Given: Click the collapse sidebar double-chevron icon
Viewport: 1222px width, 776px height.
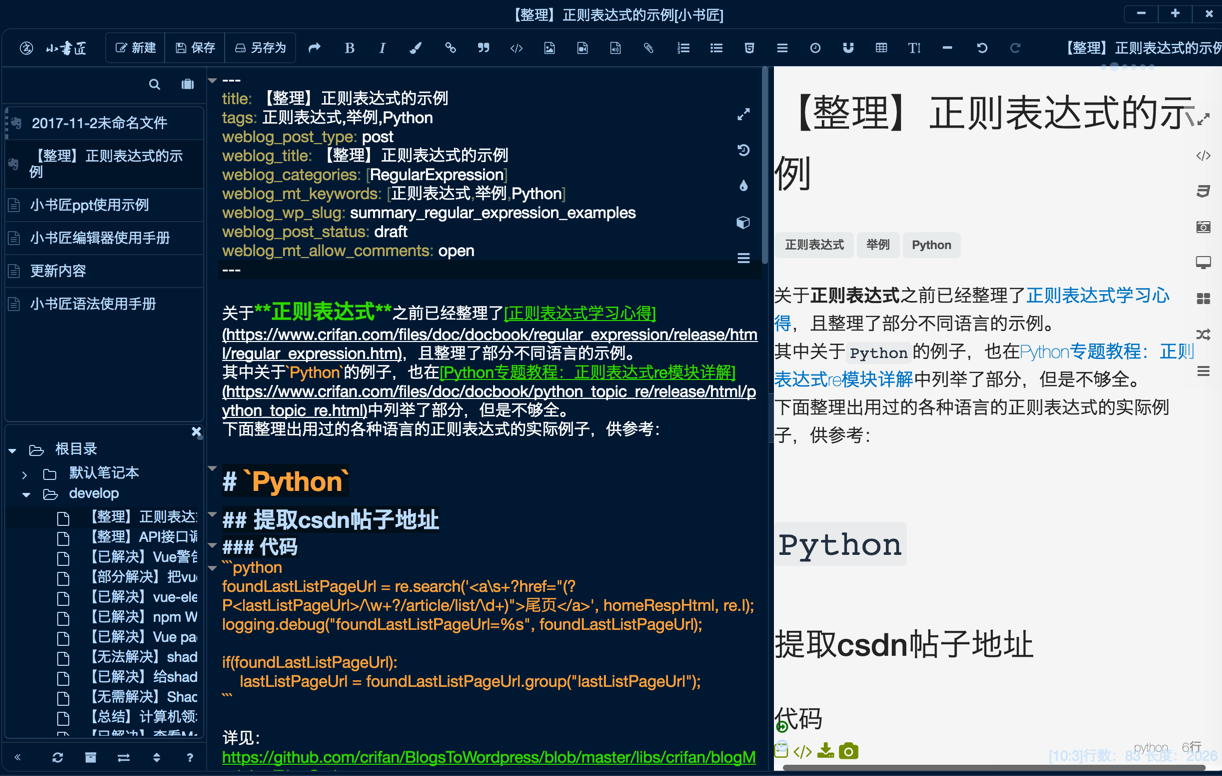Looking at the screenshot, I should 17,758.
